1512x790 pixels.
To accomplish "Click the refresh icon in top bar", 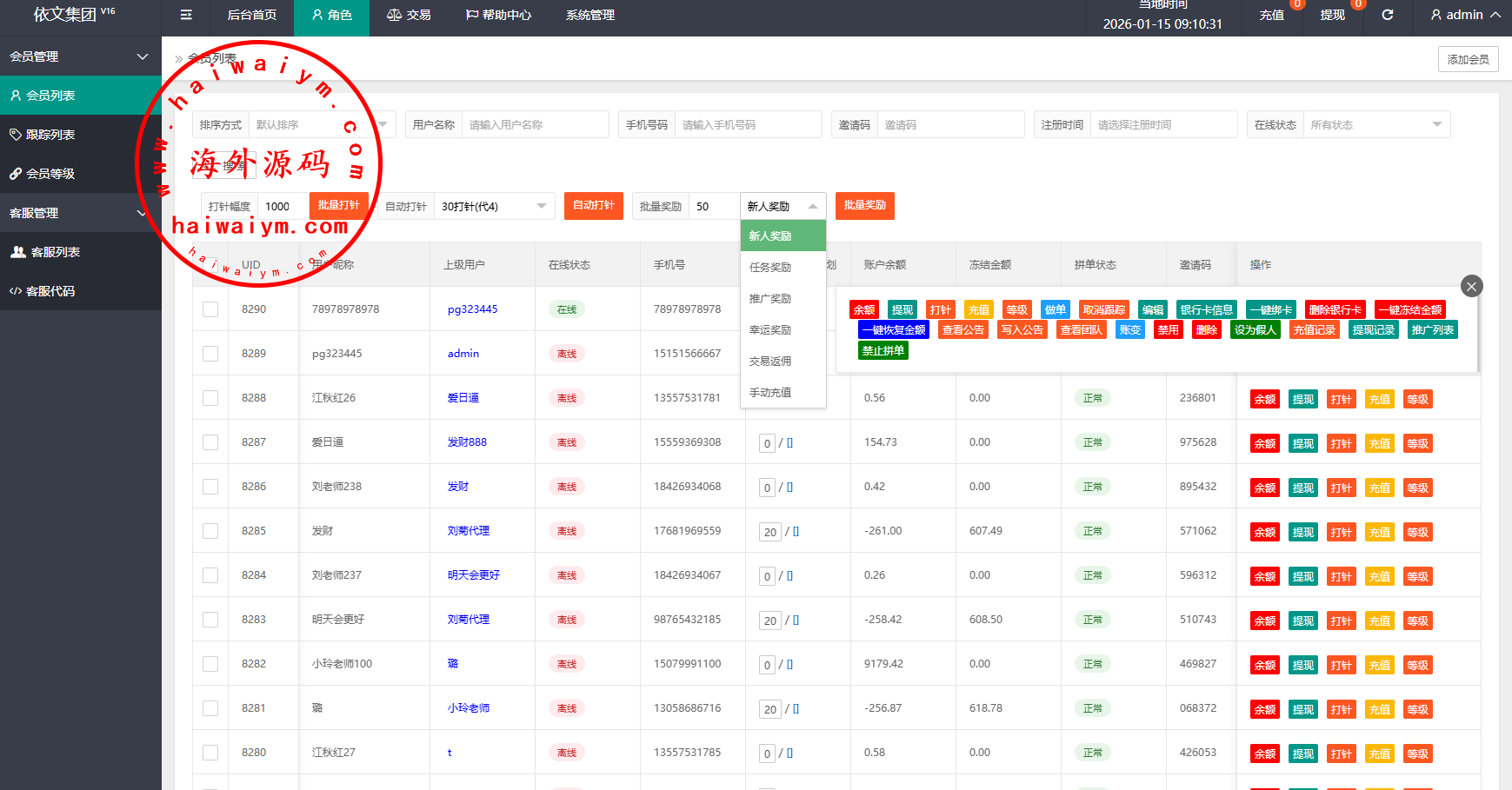I will tap(1388, 15).
